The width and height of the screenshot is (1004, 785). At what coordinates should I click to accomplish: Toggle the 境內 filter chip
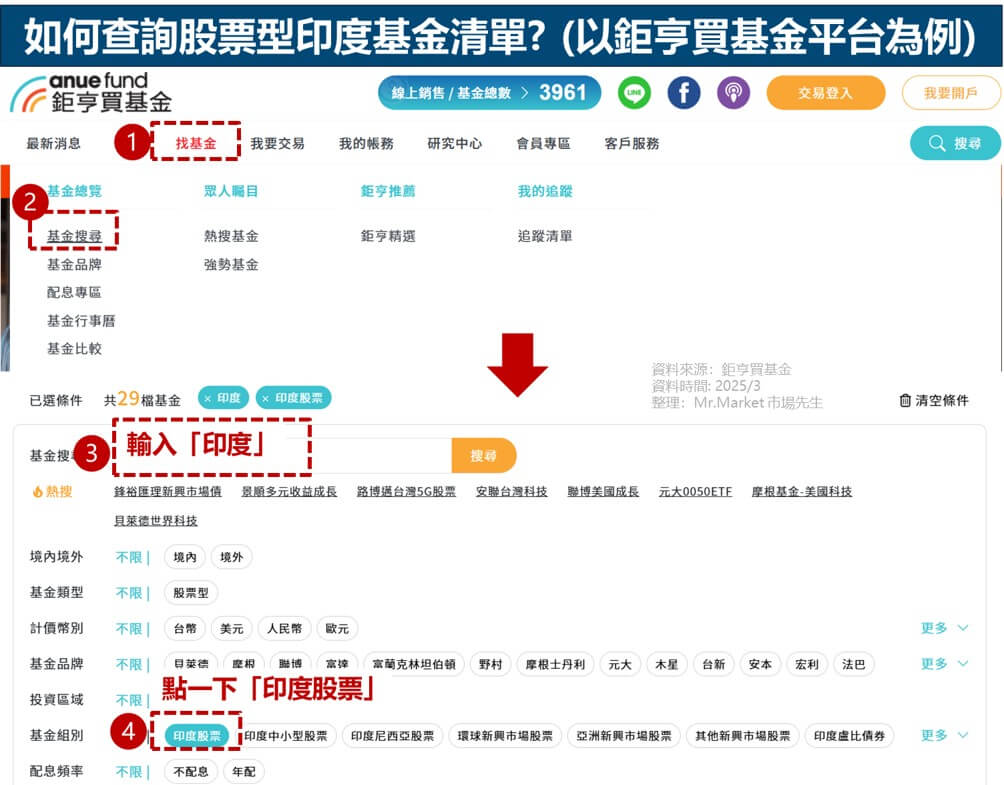[x=185, y=557]
